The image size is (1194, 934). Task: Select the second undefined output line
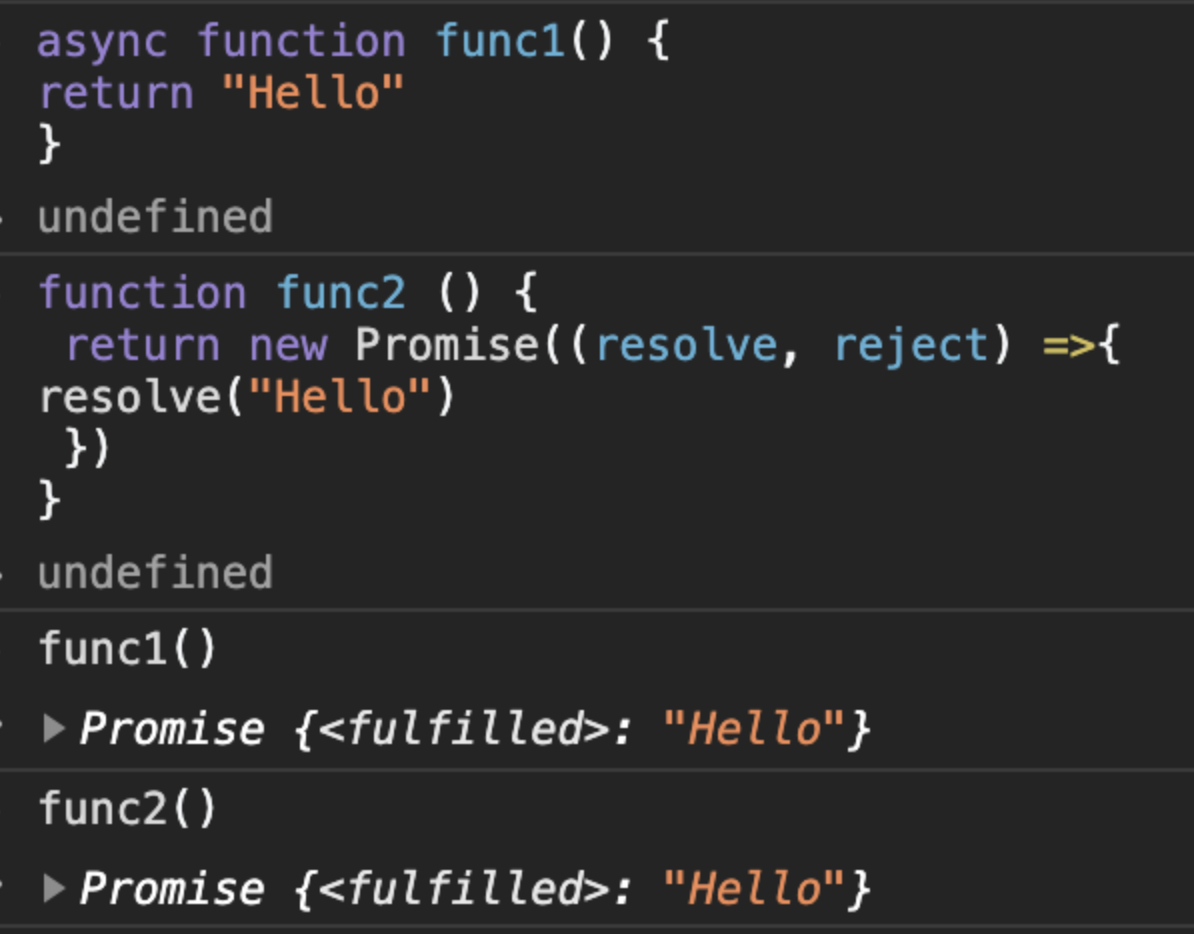tap(155, 573)
